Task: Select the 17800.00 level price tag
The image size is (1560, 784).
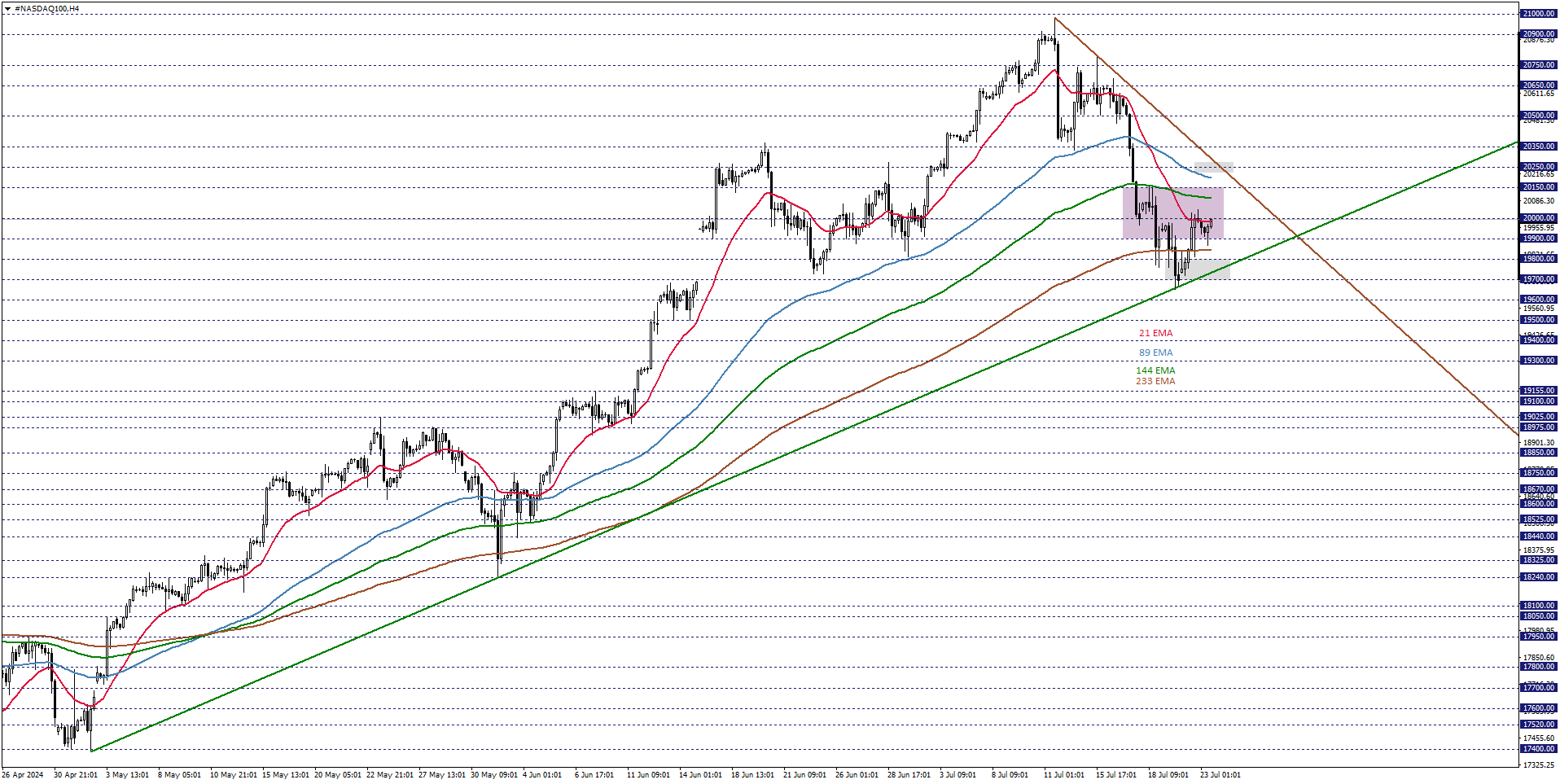Action: pos(1538,667)
